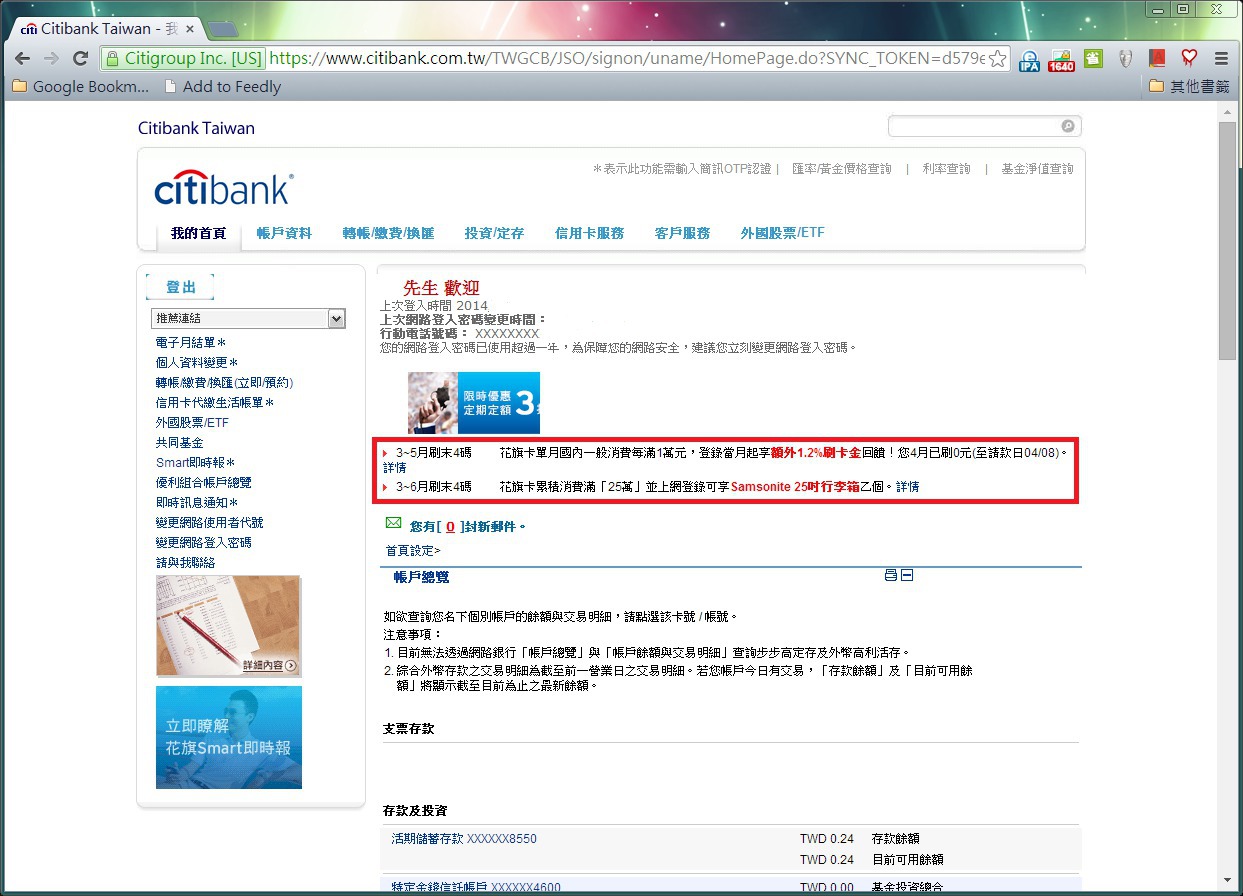The width and height of the screenshot is (1243, 896).
Task: Open 優利組合帳戶總覽 sidebar link
Action: tap(203, 483)
